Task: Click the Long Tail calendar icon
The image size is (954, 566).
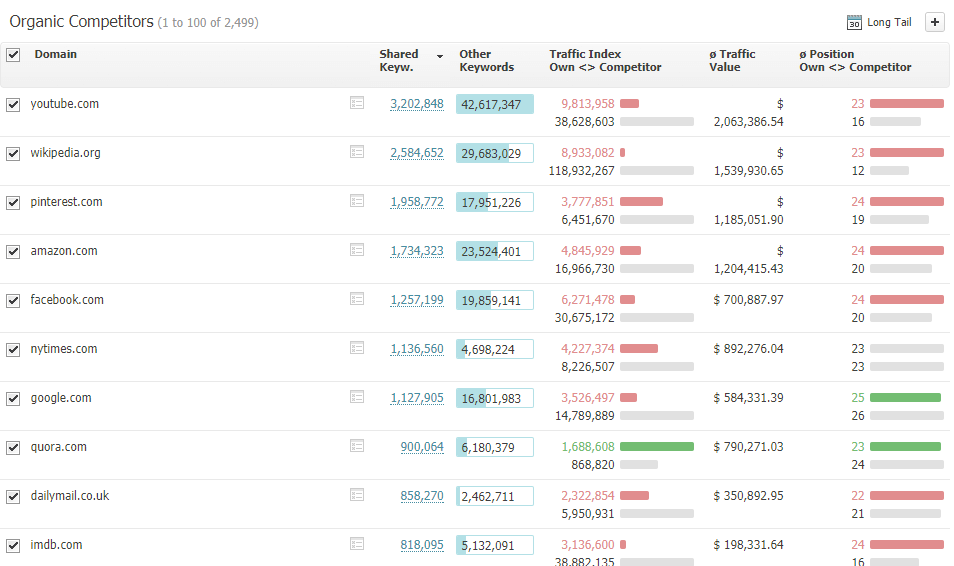Action: point(854,23)
